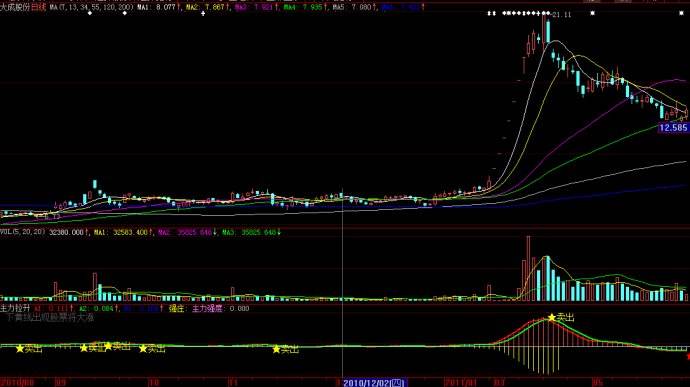
Task: Click the yellow 卖出 star at the indicator peak
Action: pyautogui.click(x=552, y=317)
